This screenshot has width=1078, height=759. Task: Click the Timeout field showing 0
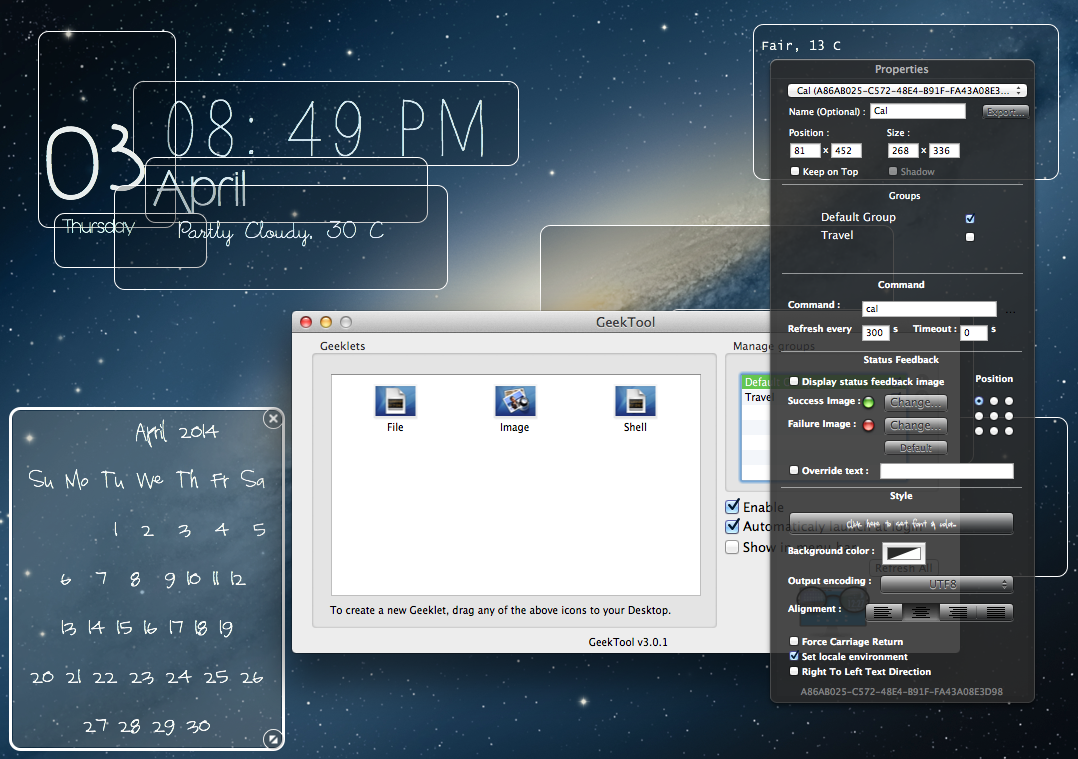click(x=974, y=333)
